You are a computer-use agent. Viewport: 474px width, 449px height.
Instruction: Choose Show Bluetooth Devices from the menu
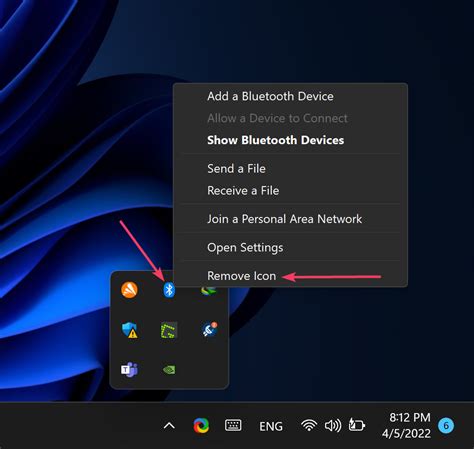click(275, 140)
